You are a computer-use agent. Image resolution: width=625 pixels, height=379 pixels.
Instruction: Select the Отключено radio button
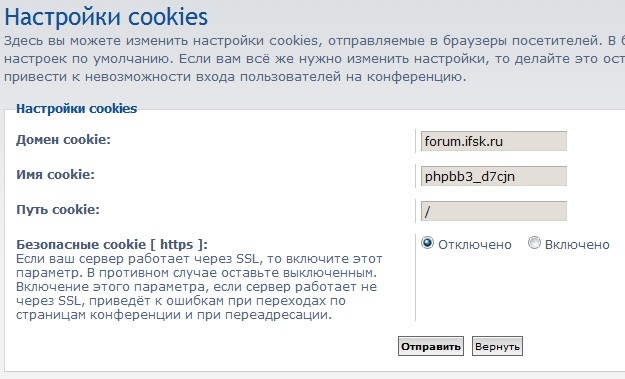427,243
